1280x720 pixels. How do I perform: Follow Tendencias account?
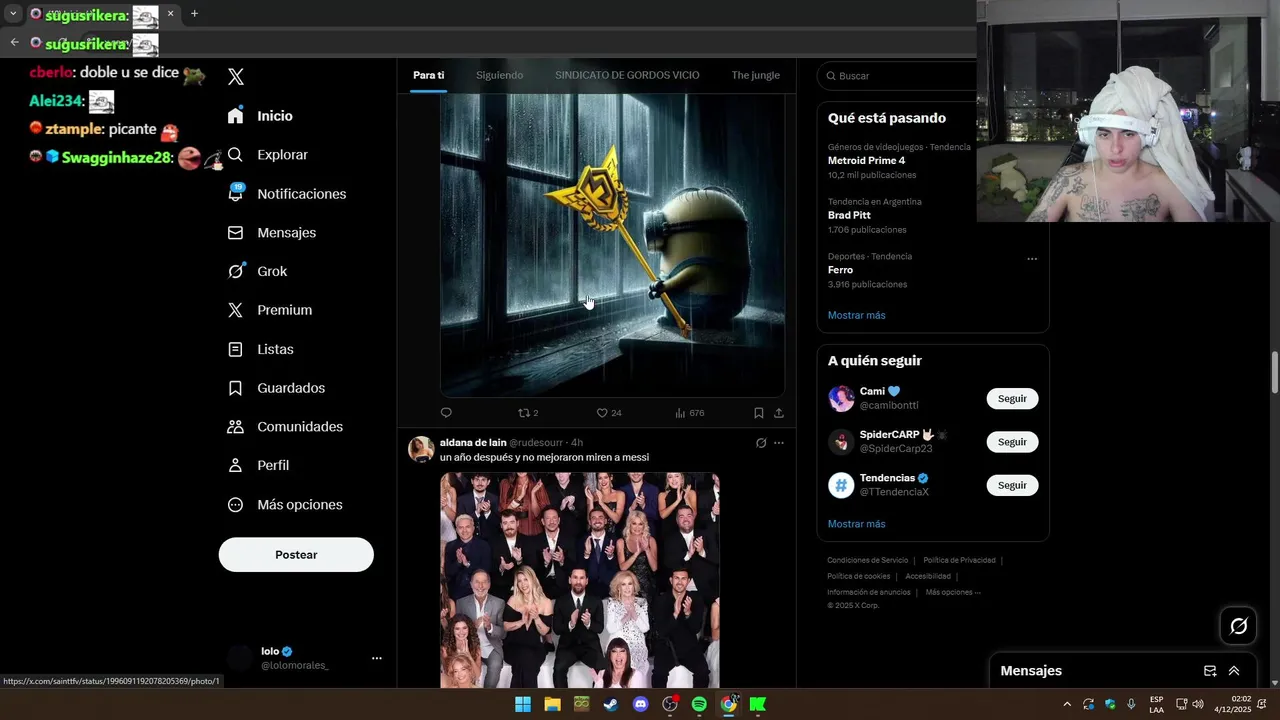click(1012, 485)
